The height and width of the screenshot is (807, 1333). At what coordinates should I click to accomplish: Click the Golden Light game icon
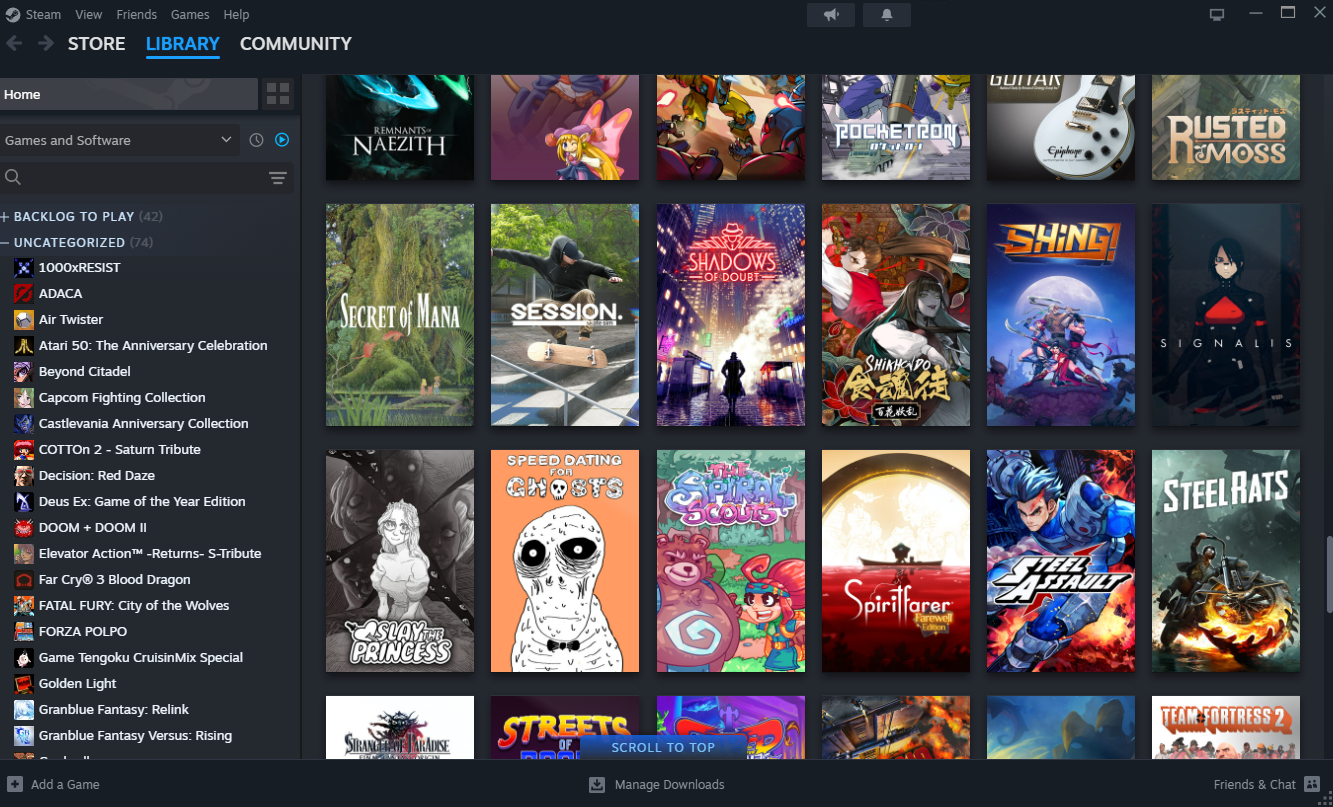point(24,684)
